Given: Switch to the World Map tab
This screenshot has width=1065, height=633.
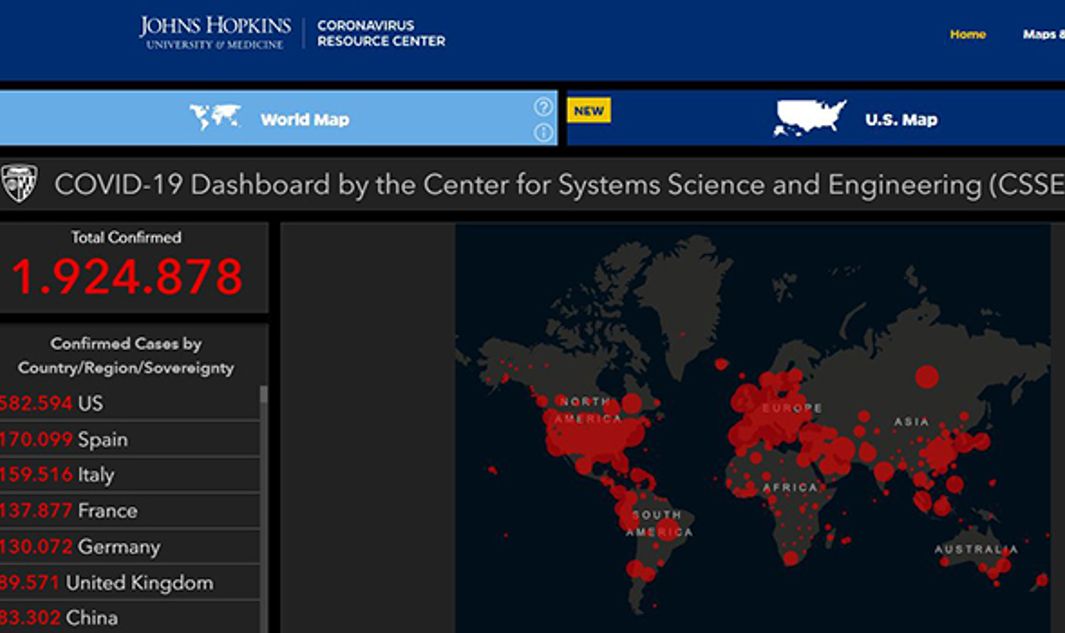Looking at the screenshot, I should point(304,119).
